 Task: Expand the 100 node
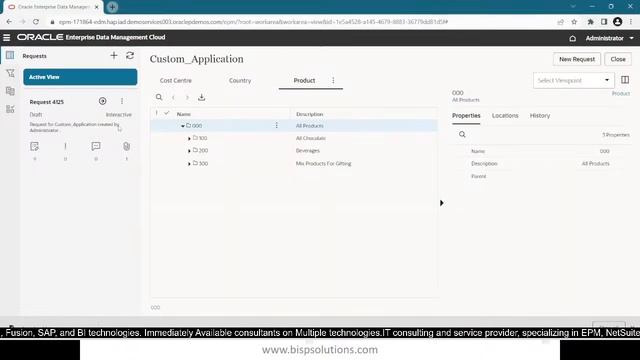[x=189, y=139]
